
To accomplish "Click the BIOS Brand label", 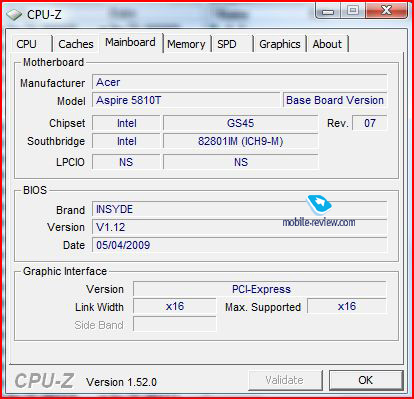I will pos(70,210).
